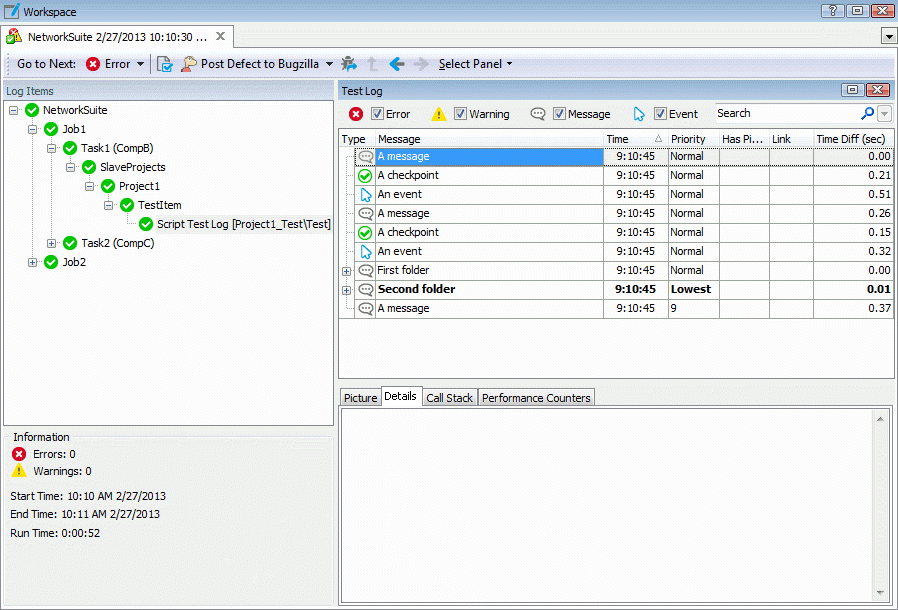This screenshot has height=610, width=898.
Task: Maximize the Test Log panel
Action: point(852,89)
